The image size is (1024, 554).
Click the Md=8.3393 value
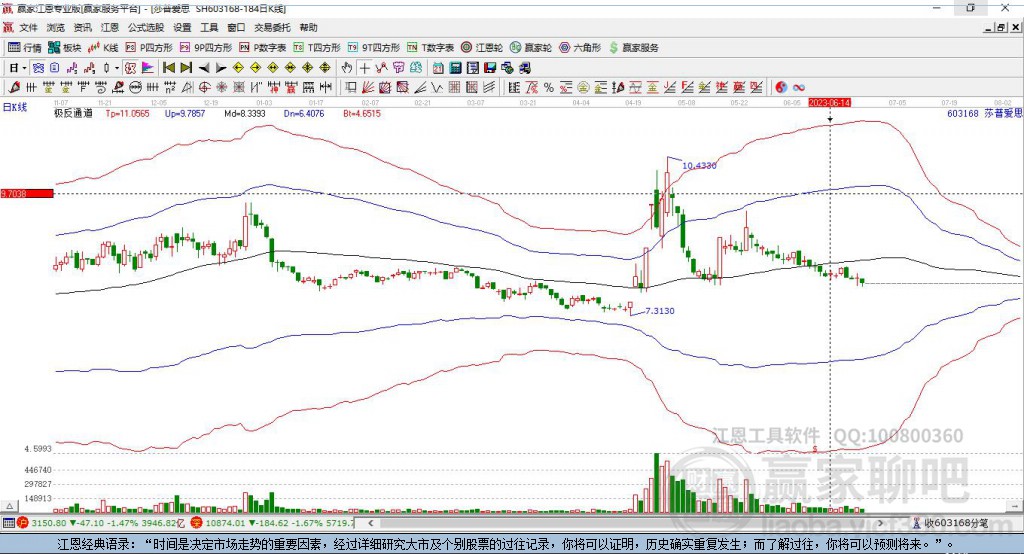[x=245, y=114]
